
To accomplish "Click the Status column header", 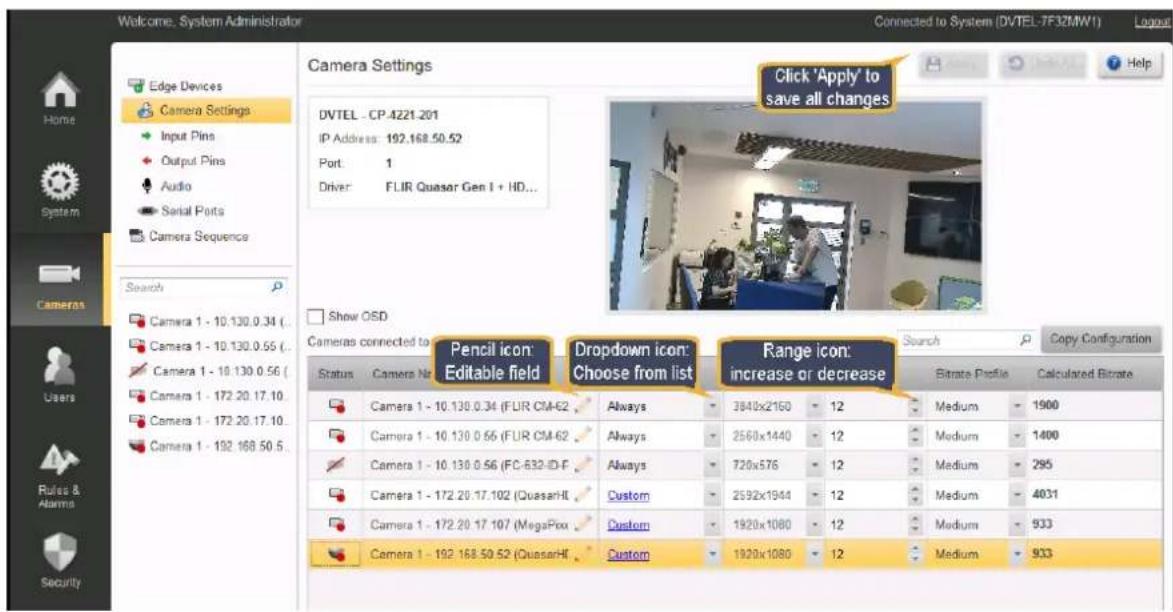I will pos(334,373).
